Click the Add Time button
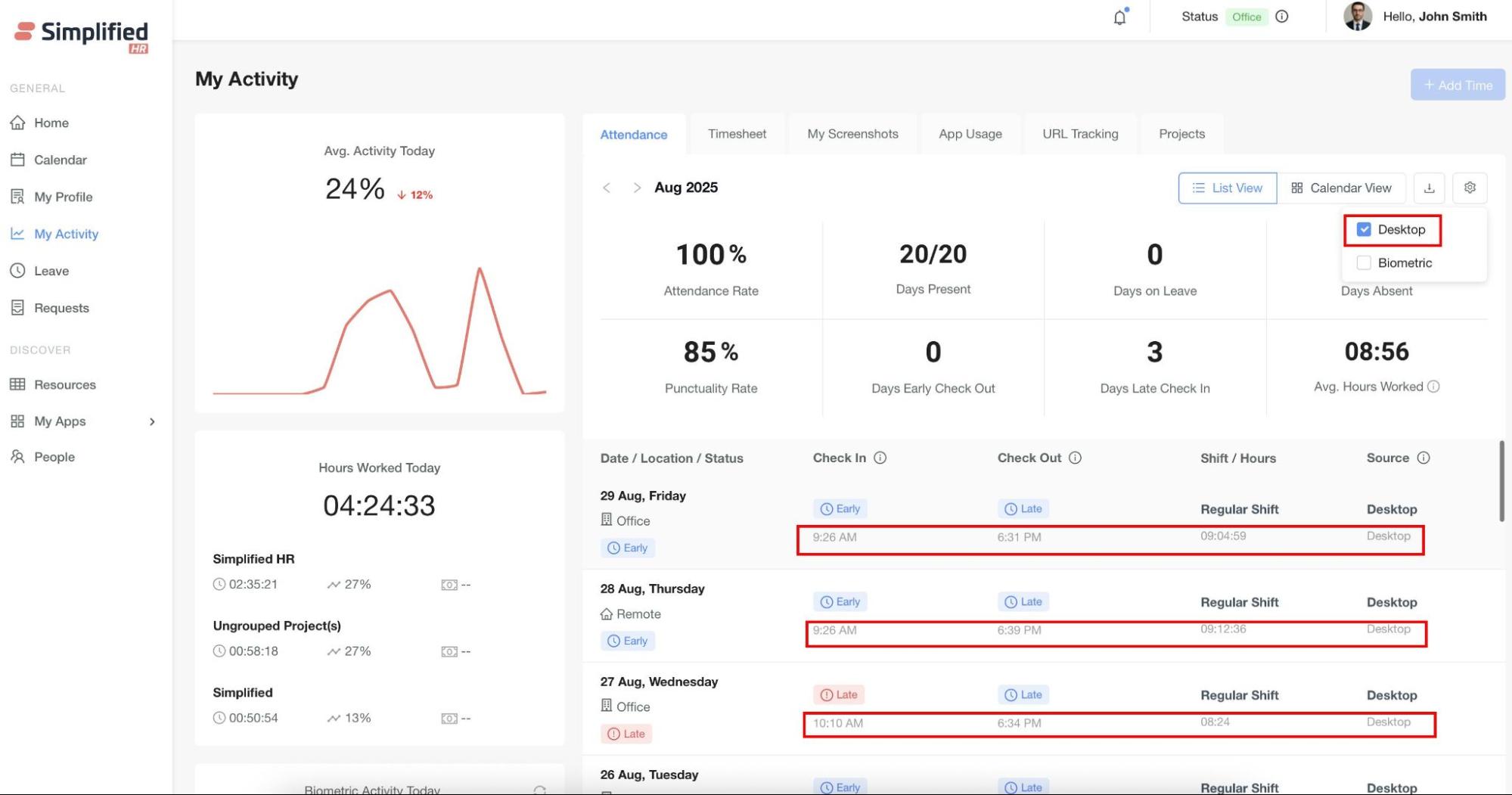This screenshot has width=1512, height=795. 1457,85
